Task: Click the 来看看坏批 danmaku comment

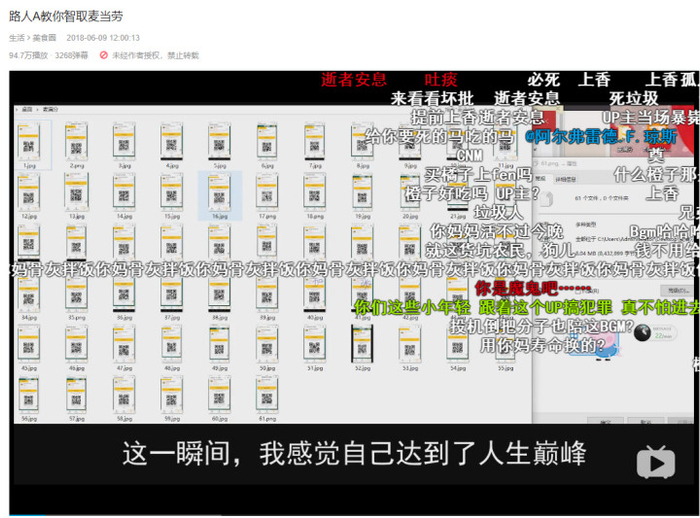Action: point(432,98)
